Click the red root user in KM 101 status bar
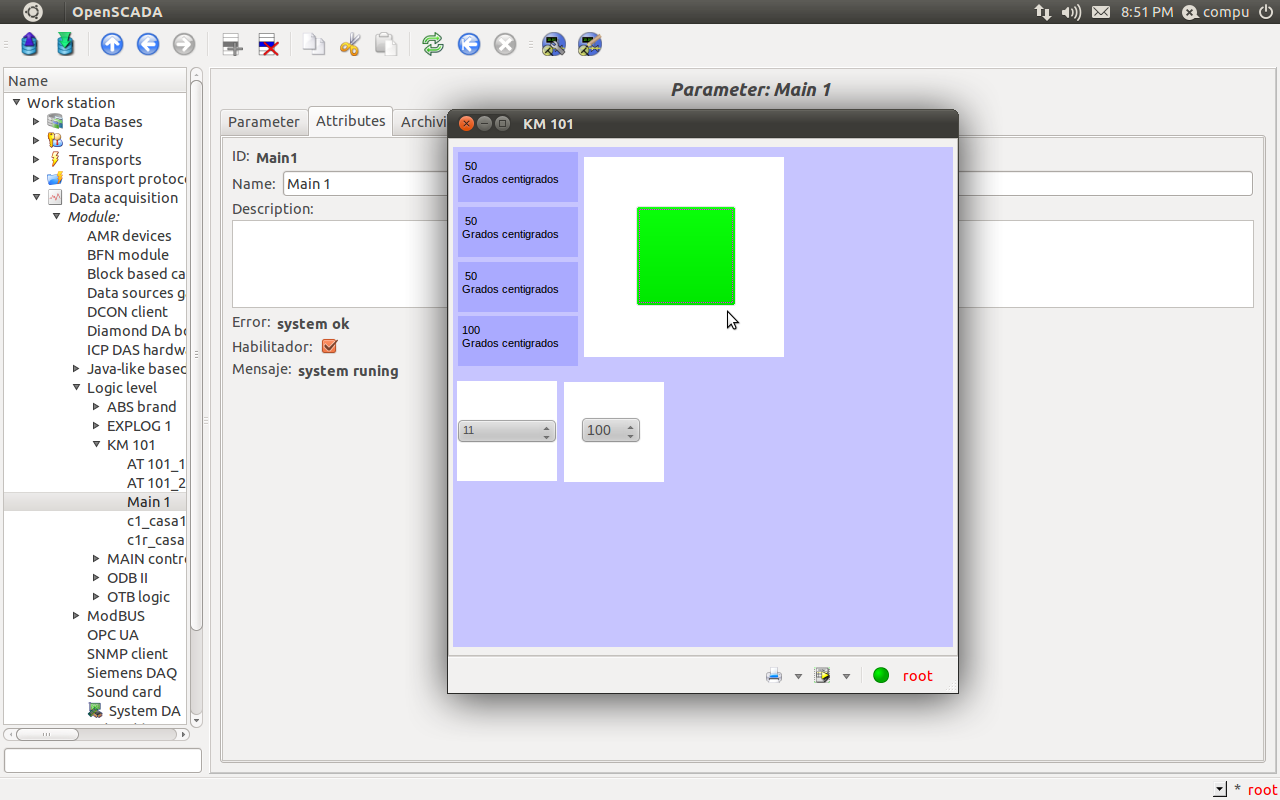 tap(917, 676)
